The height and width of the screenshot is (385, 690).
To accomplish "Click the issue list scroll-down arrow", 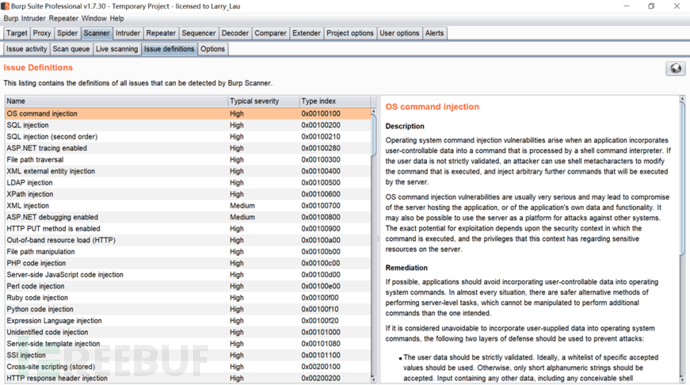I will (x=374, y=379).
